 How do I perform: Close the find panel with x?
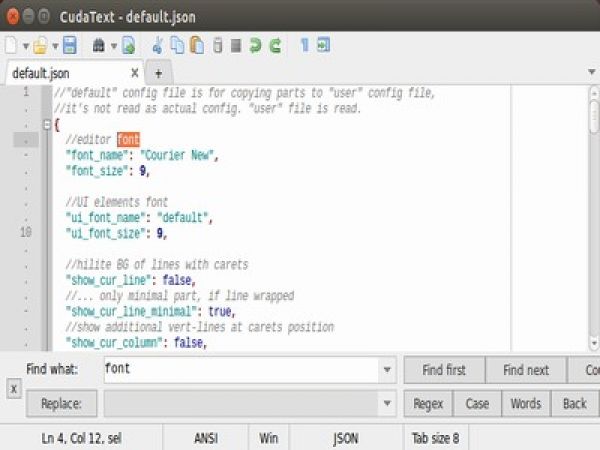point(14,389)
